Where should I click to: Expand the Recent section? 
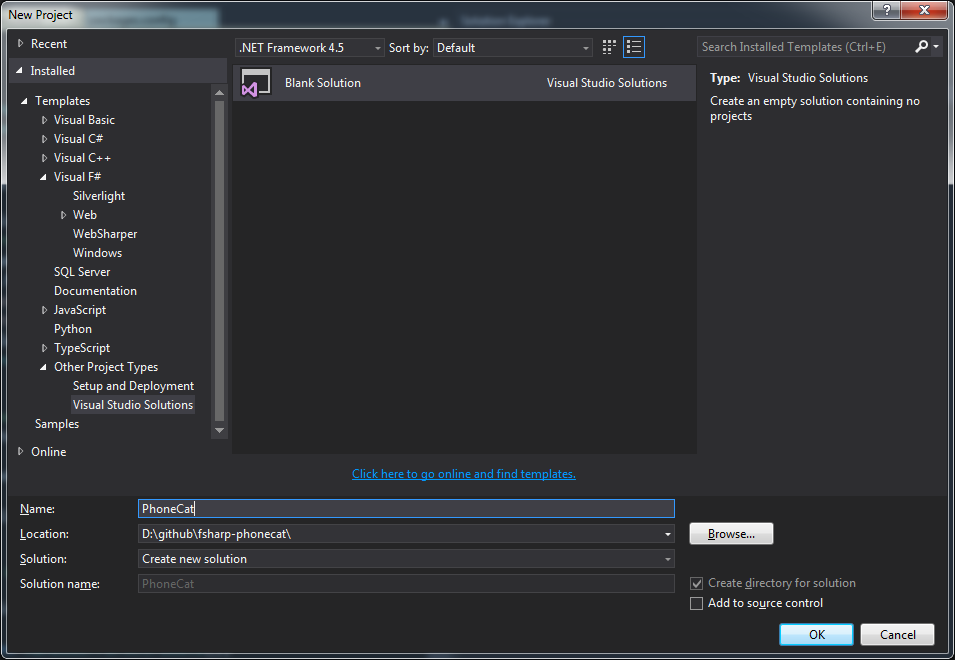[21, 43]
